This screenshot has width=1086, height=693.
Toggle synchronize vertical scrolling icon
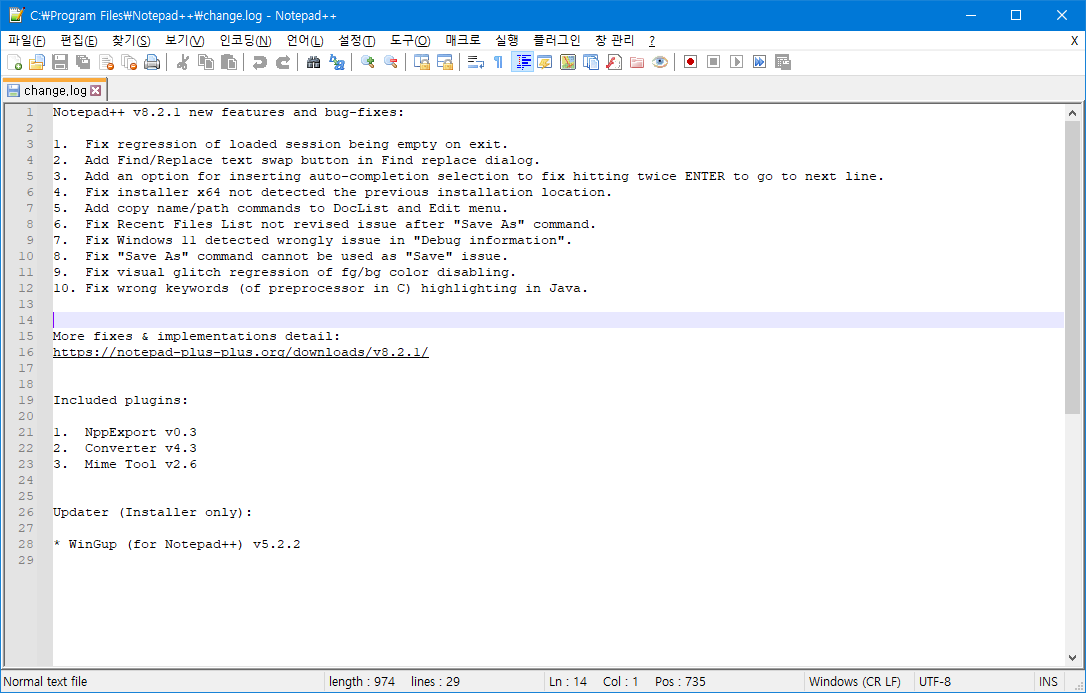point(422,62)
